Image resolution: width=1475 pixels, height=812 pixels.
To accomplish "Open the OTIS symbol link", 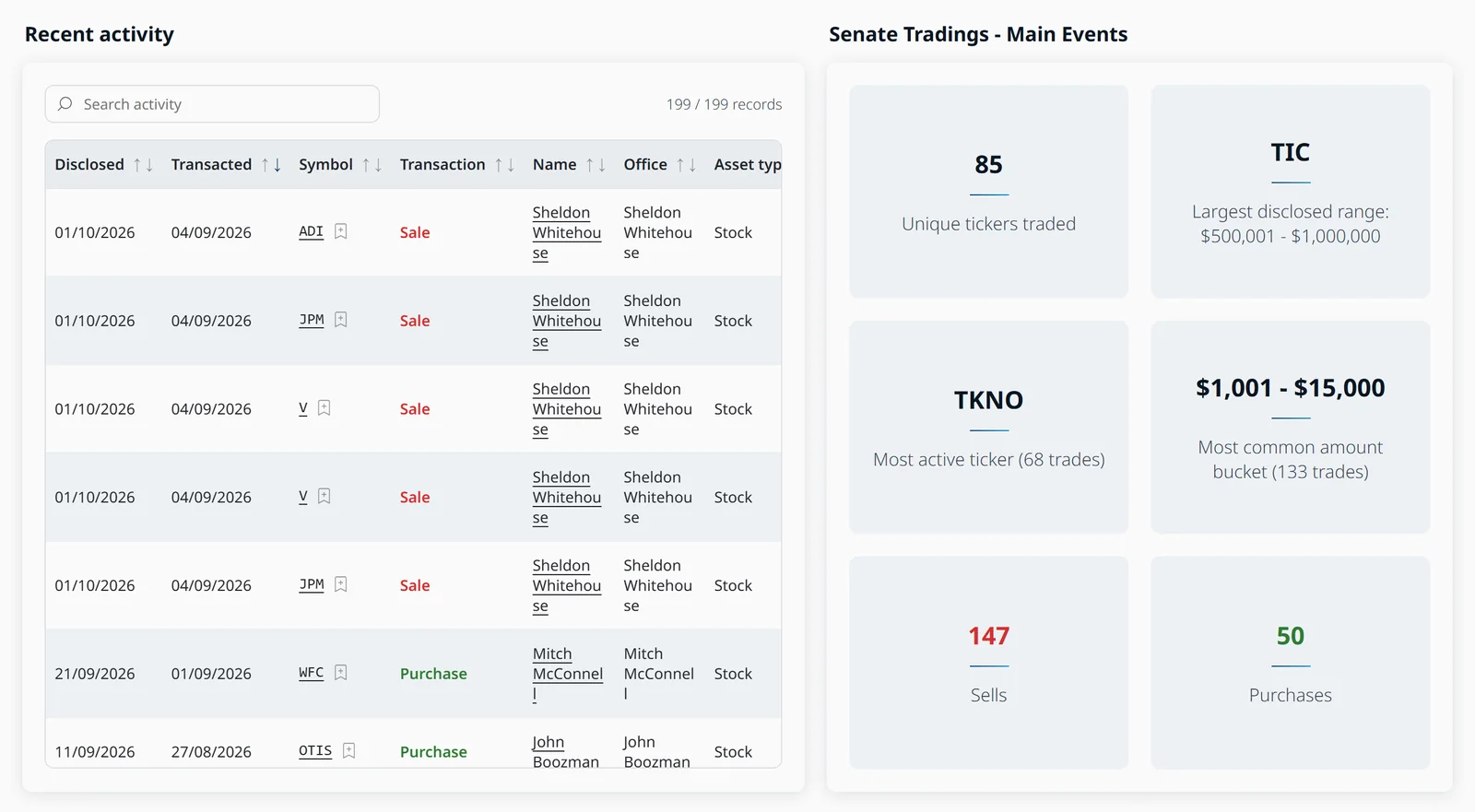I will (315, 750).
